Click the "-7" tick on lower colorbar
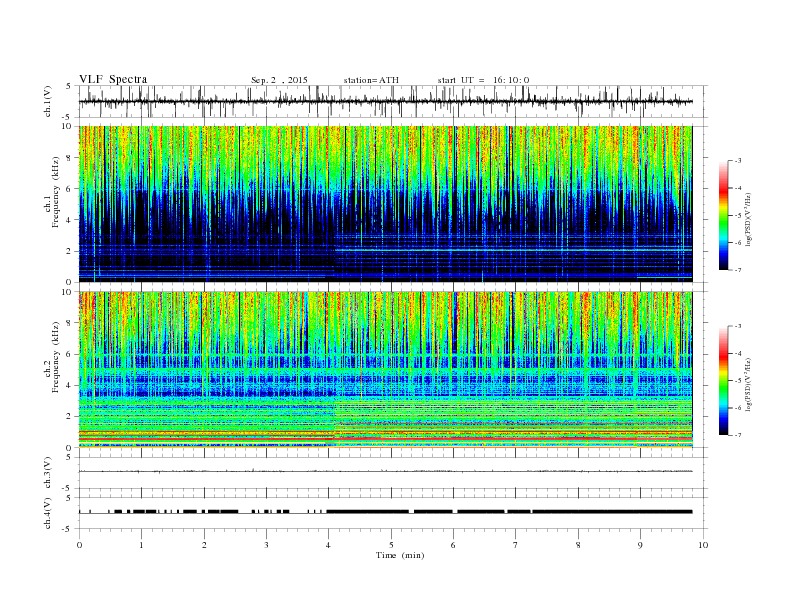Viewport: 792px width, 612px height. (x=737, y=435)
